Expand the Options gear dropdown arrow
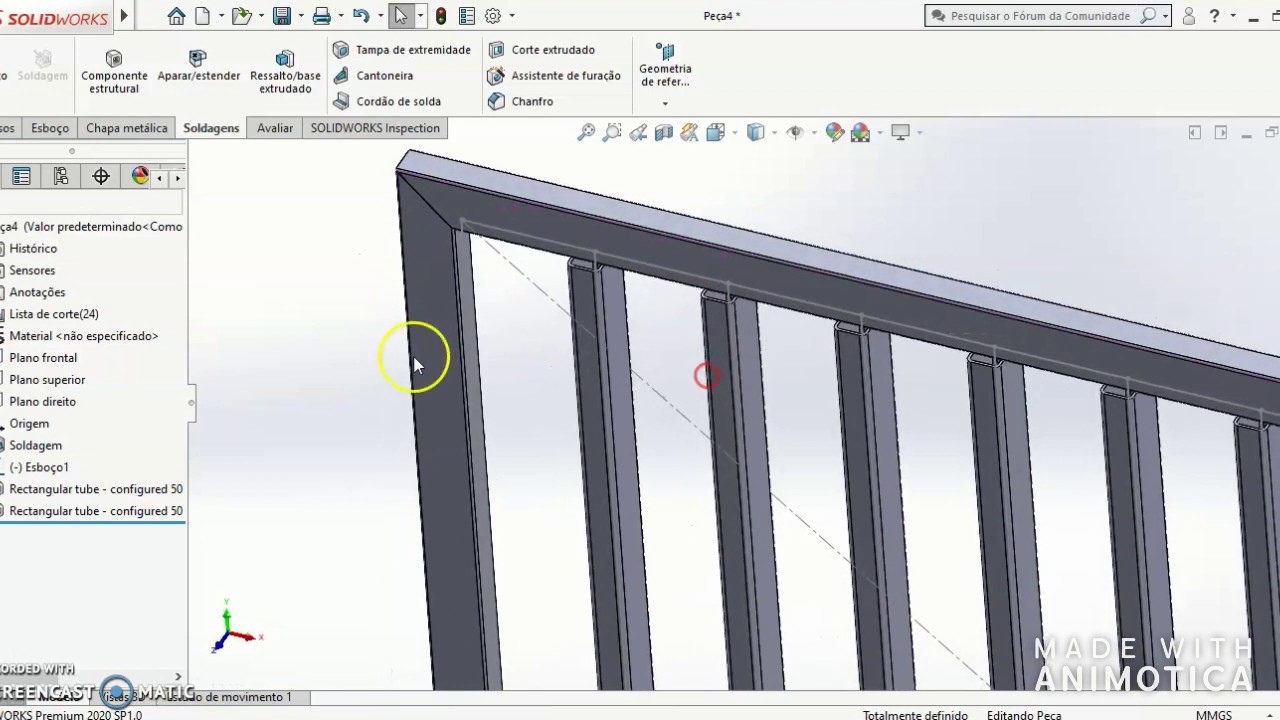Image resolution: width=1280 pixels, height=720 pixels. pyautogui.click(x=512, y=16)
